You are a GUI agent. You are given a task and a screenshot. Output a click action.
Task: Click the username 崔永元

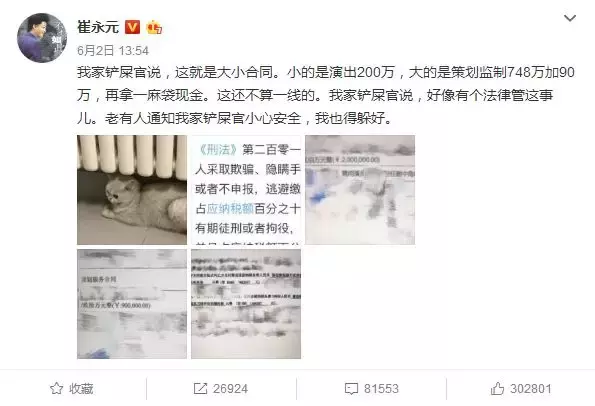coord(98,27)
